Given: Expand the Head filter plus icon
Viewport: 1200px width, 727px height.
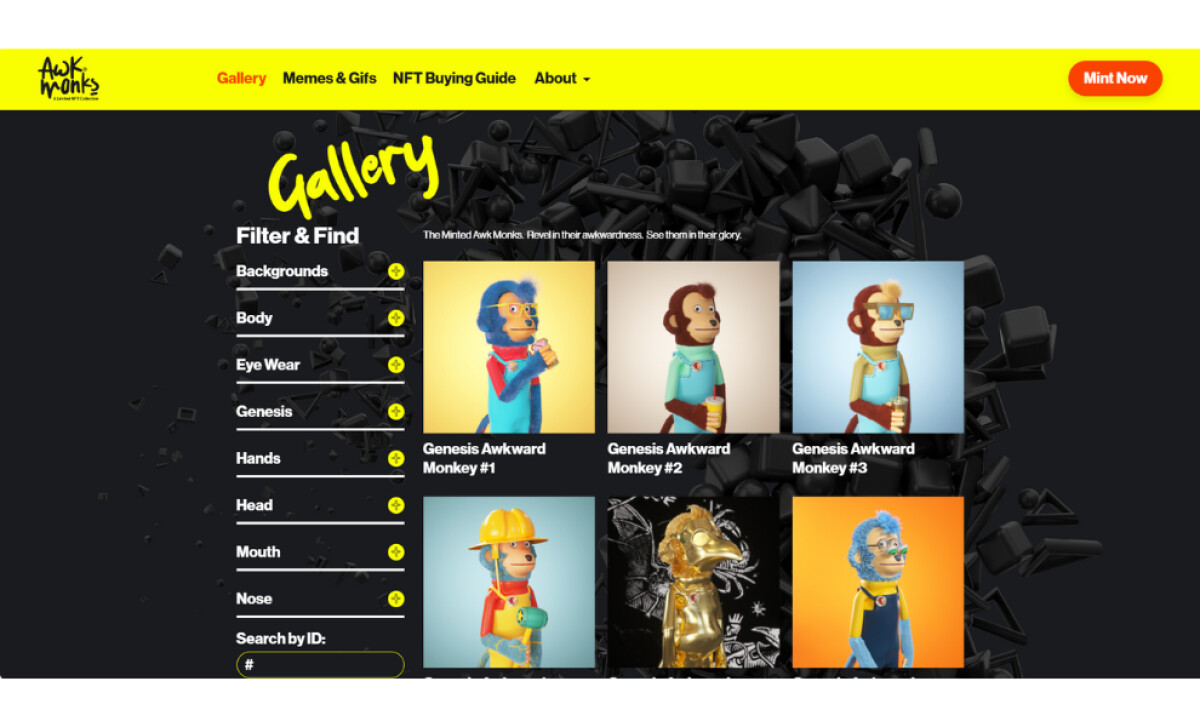Looking at the screenshot, I should [396, 505].
